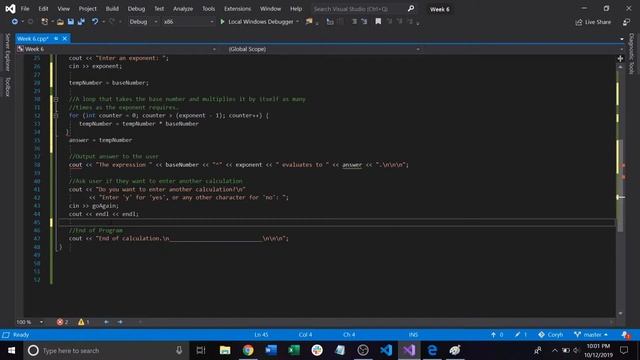Click the Type here to search taskbar box

(106, 350)
